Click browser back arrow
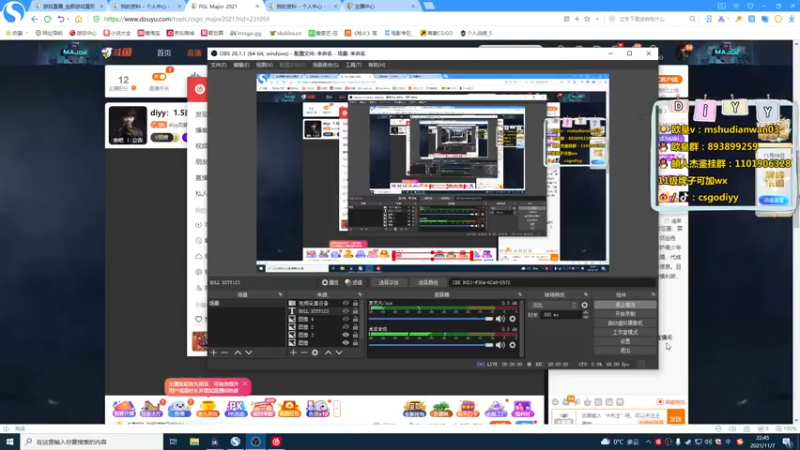This screenshot has height=450, width=800. [34, 19]
